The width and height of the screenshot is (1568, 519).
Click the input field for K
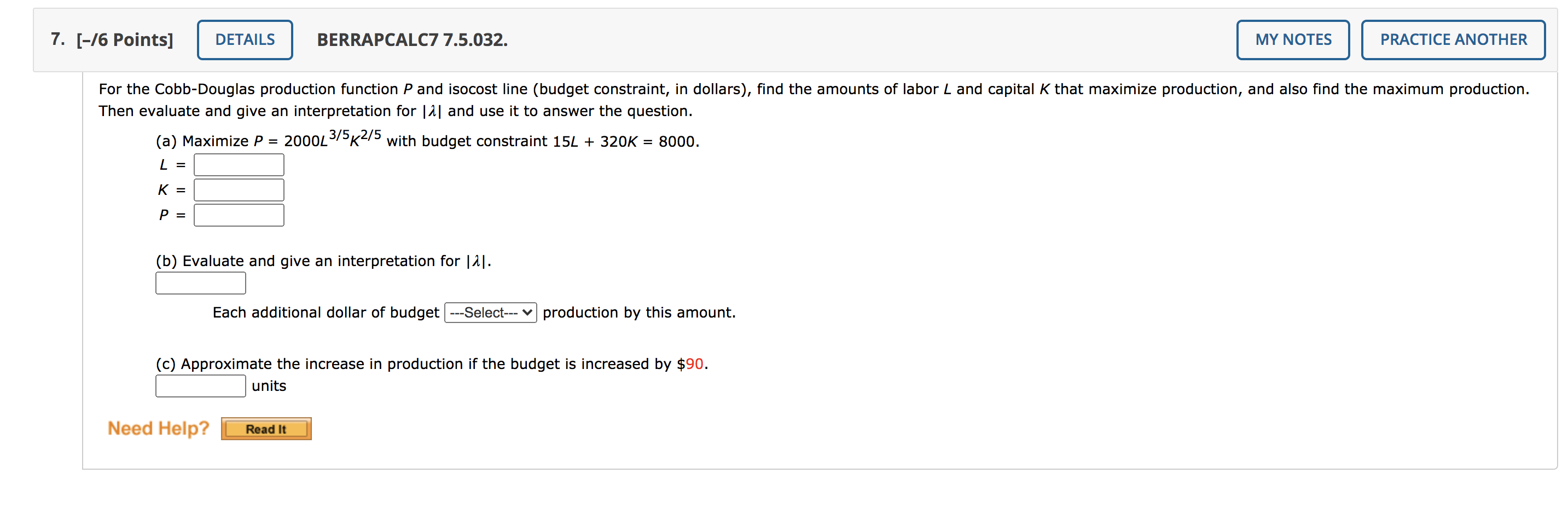coord(238,189)
